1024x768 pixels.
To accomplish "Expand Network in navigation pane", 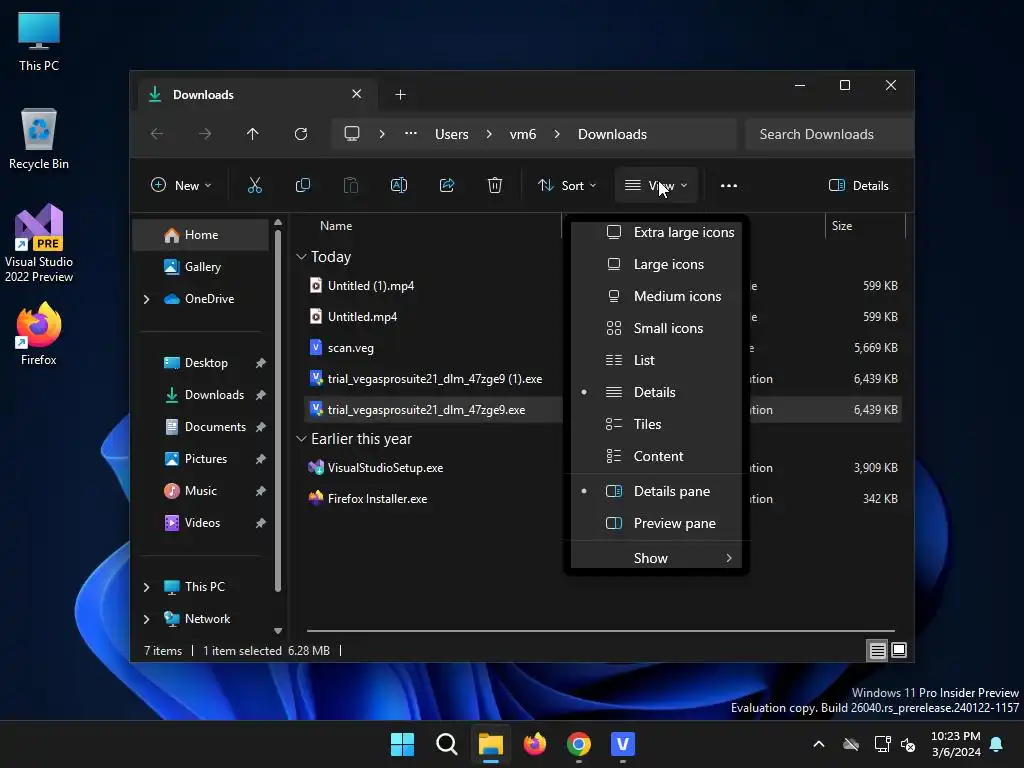I will pyautogui.click(x=146, y=619).
